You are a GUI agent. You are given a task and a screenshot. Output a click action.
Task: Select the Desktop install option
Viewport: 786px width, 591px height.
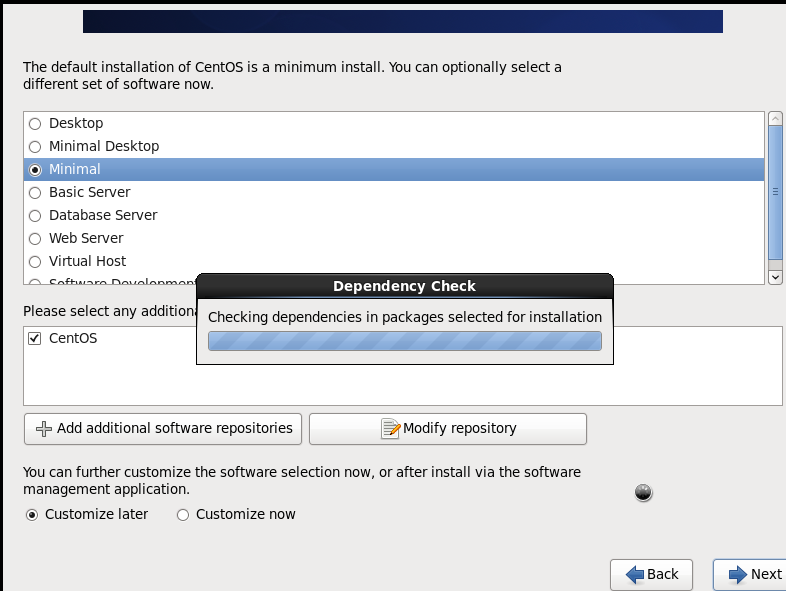click(36, 124)
